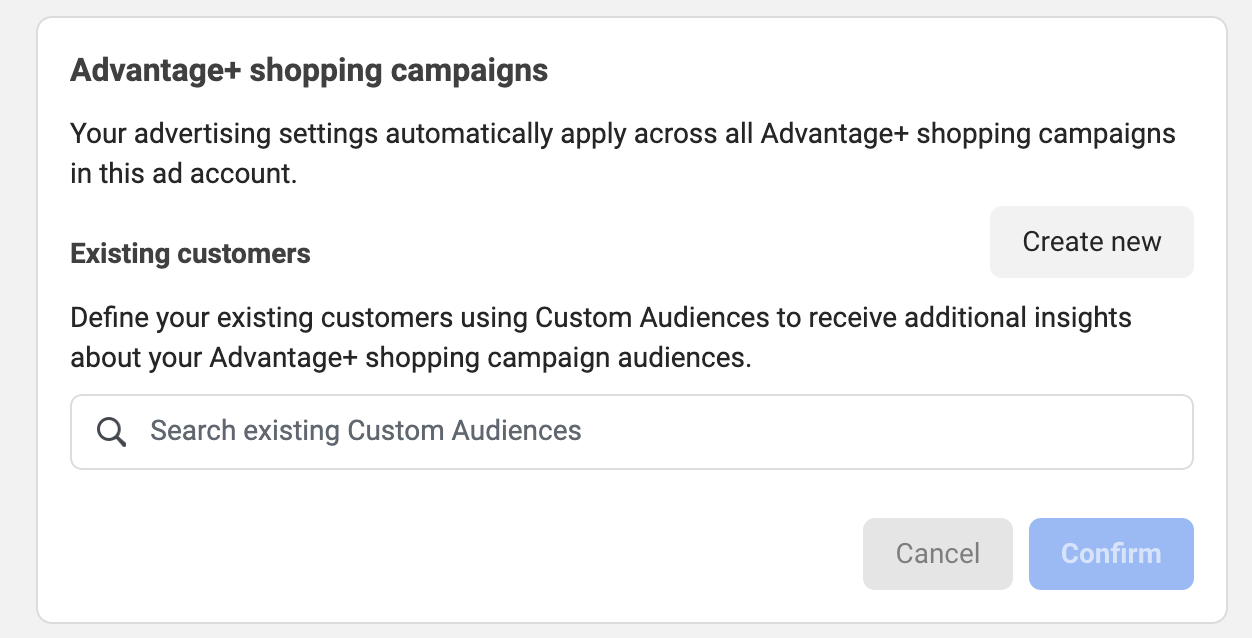Screen dimensions: 1252x638
Task: Click the Create new button
Action: pos(1092,242)
